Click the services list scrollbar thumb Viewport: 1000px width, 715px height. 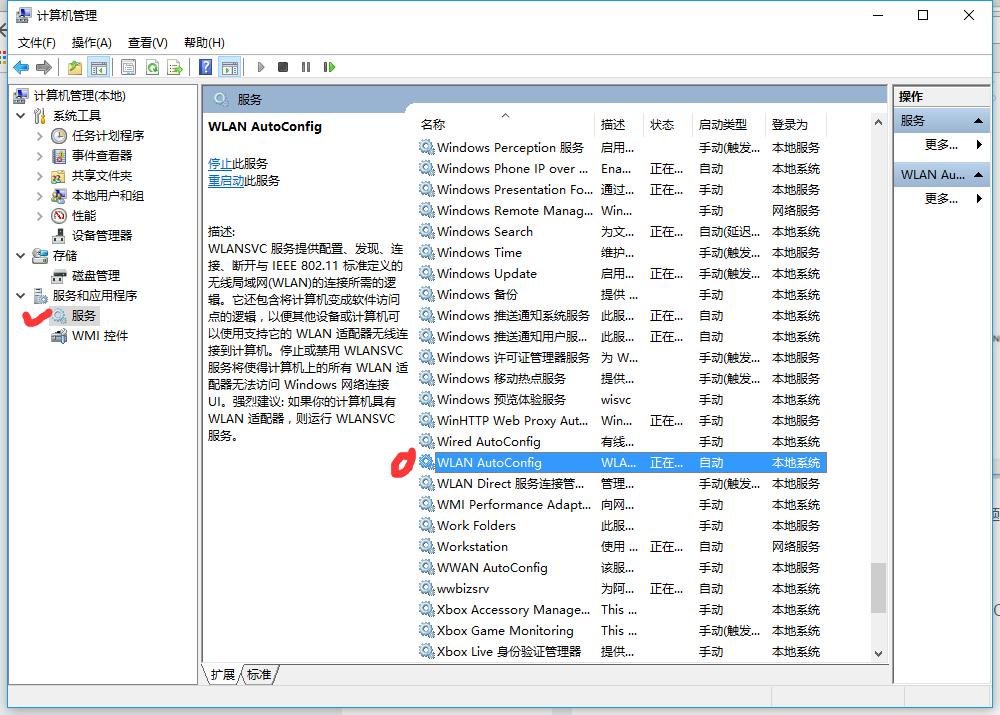coord(878,587)
